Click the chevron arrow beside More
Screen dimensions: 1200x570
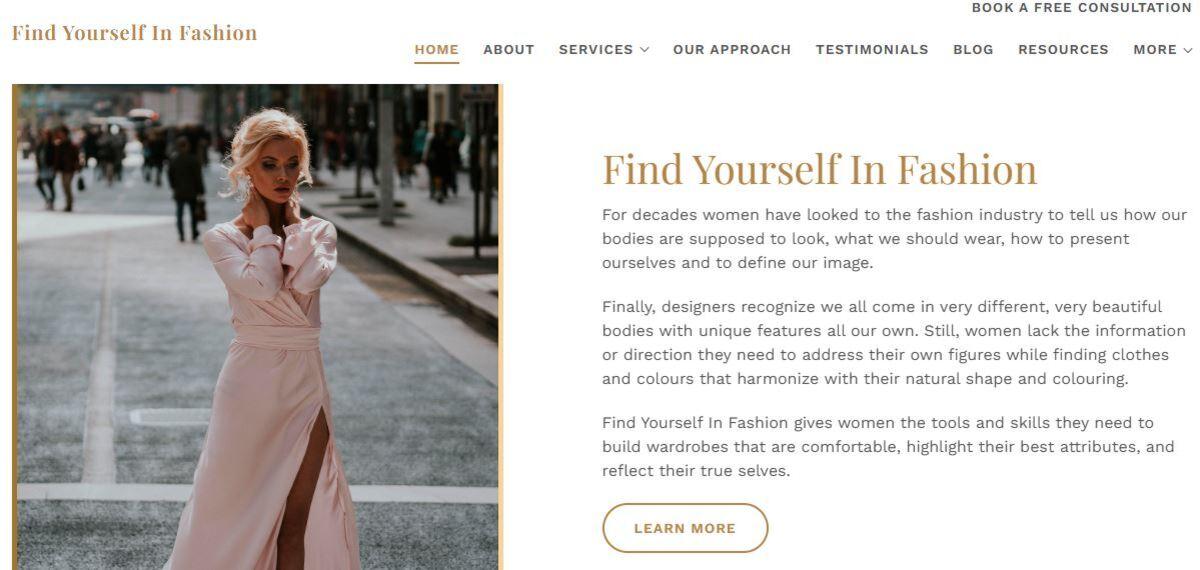pos(1188,50)
